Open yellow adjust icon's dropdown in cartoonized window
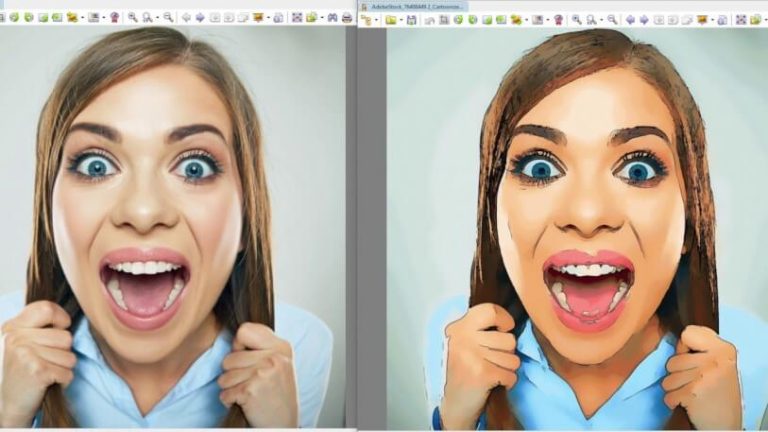The image size is (768, 432). pos(527,20)
